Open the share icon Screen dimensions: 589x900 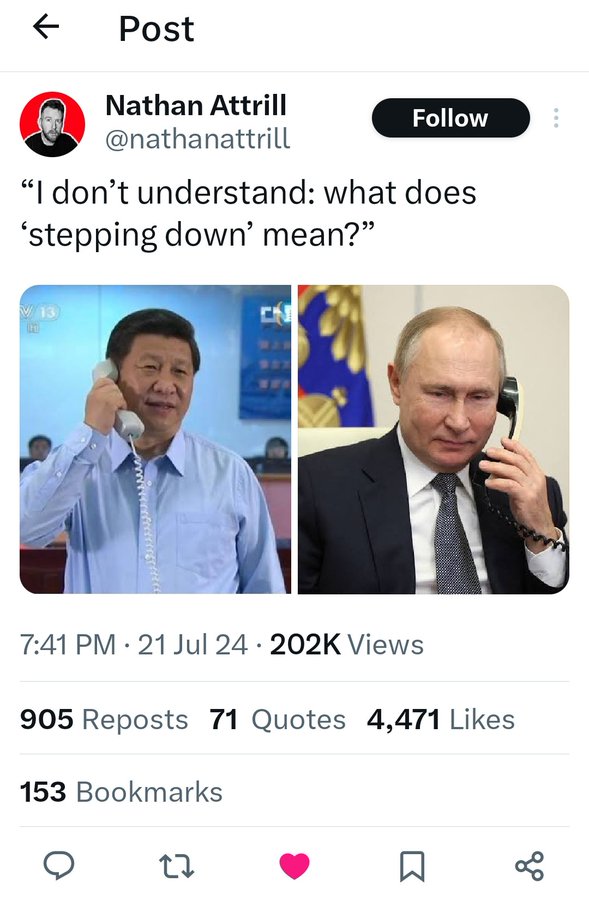point(529,866)
